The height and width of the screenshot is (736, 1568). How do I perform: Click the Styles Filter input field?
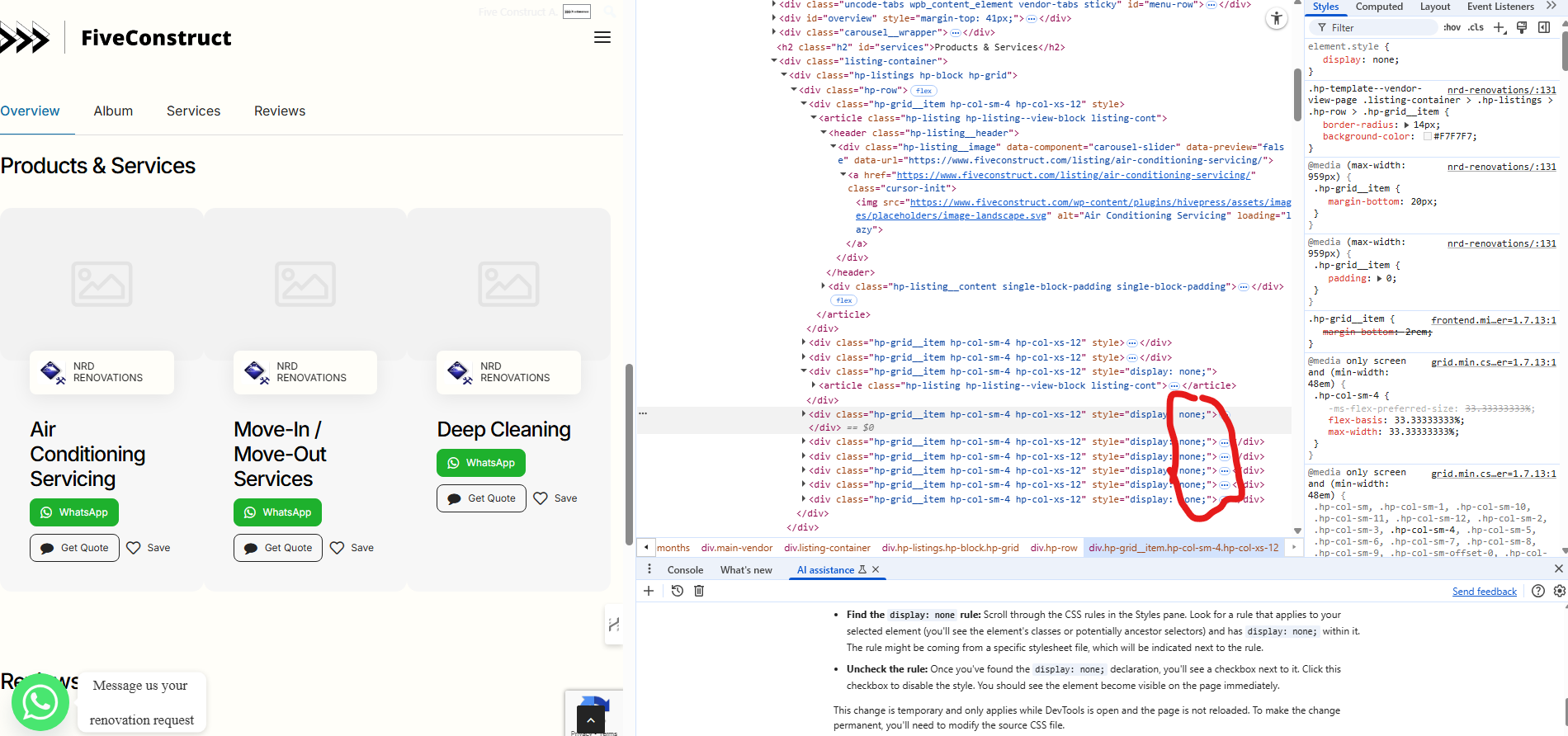click(x=1372, y=27)
